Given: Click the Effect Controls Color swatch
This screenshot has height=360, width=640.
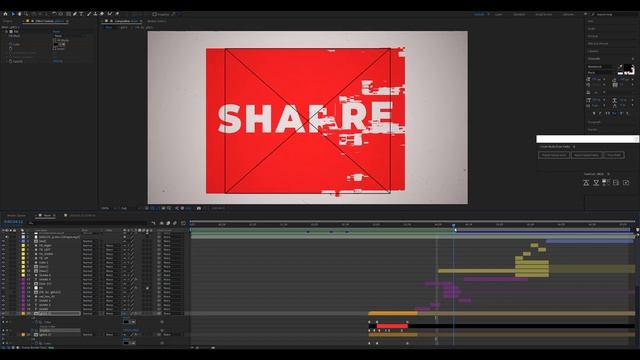Looking at the screenshot, I should tap(56, 44).
